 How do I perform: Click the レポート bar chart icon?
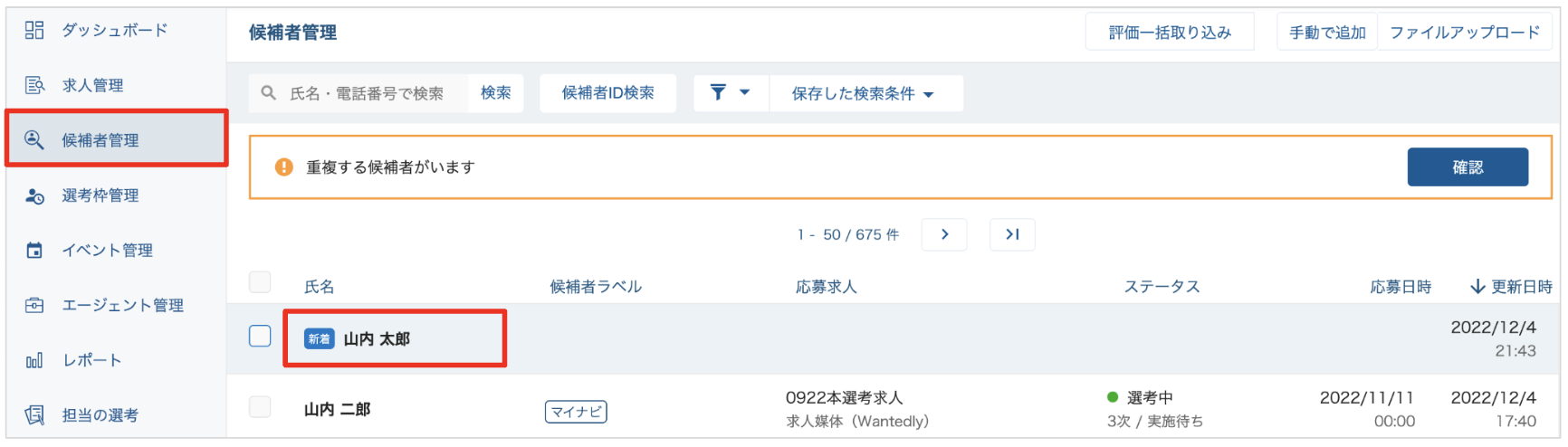coord(34,361)
